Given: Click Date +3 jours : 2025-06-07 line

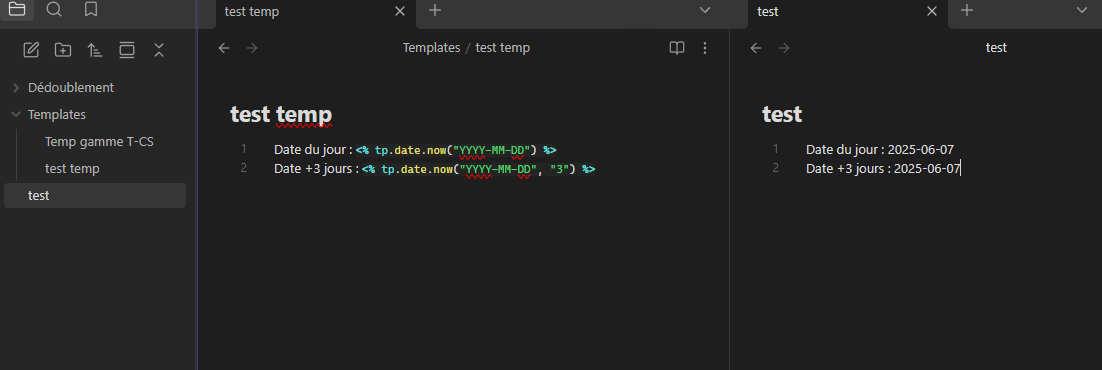Looking at the screenshot, I should point(883,169).
